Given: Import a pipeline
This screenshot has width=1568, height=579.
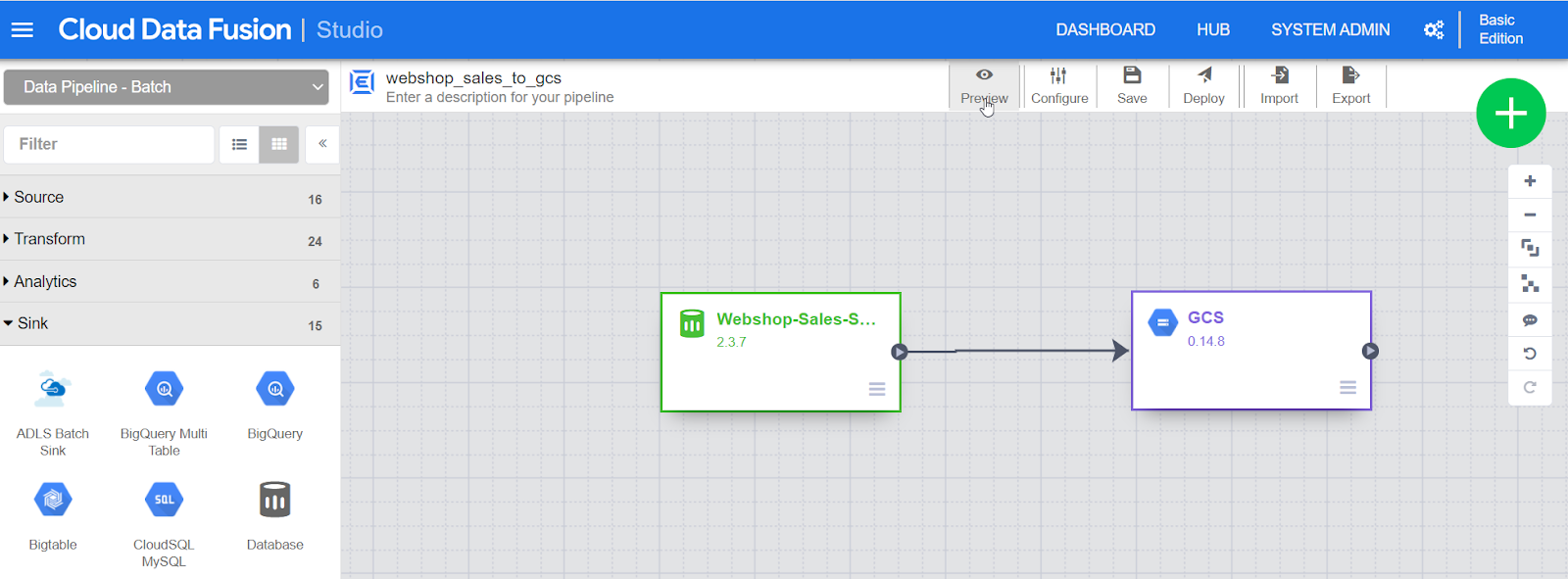Looking at the screenshot, I should (1279, 85).
